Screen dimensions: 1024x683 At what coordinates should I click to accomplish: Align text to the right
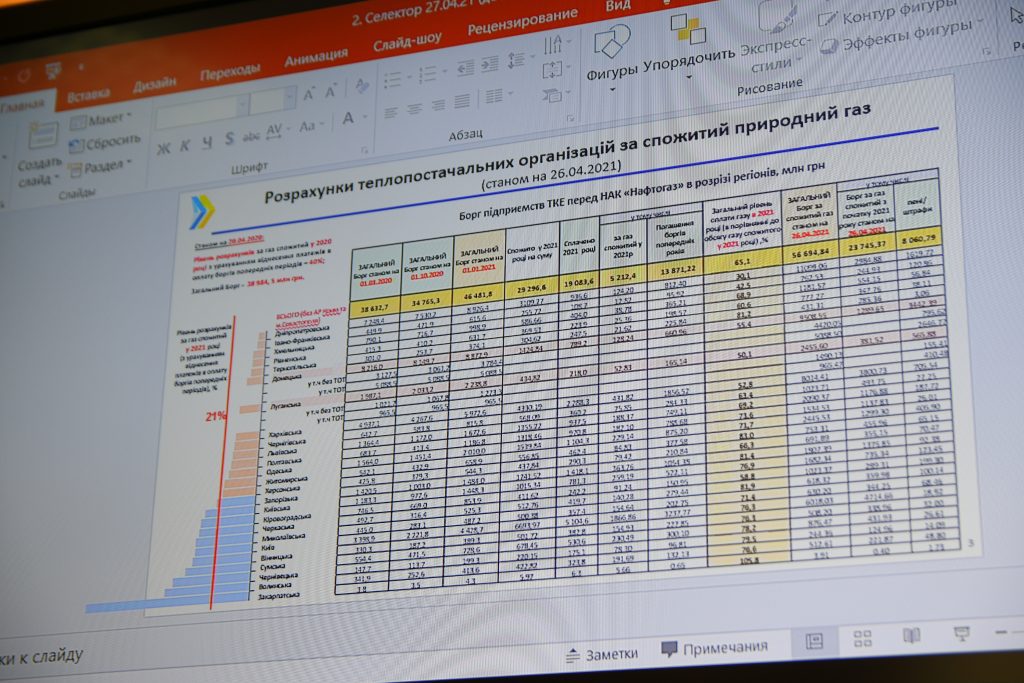click(x=438, y=105)
